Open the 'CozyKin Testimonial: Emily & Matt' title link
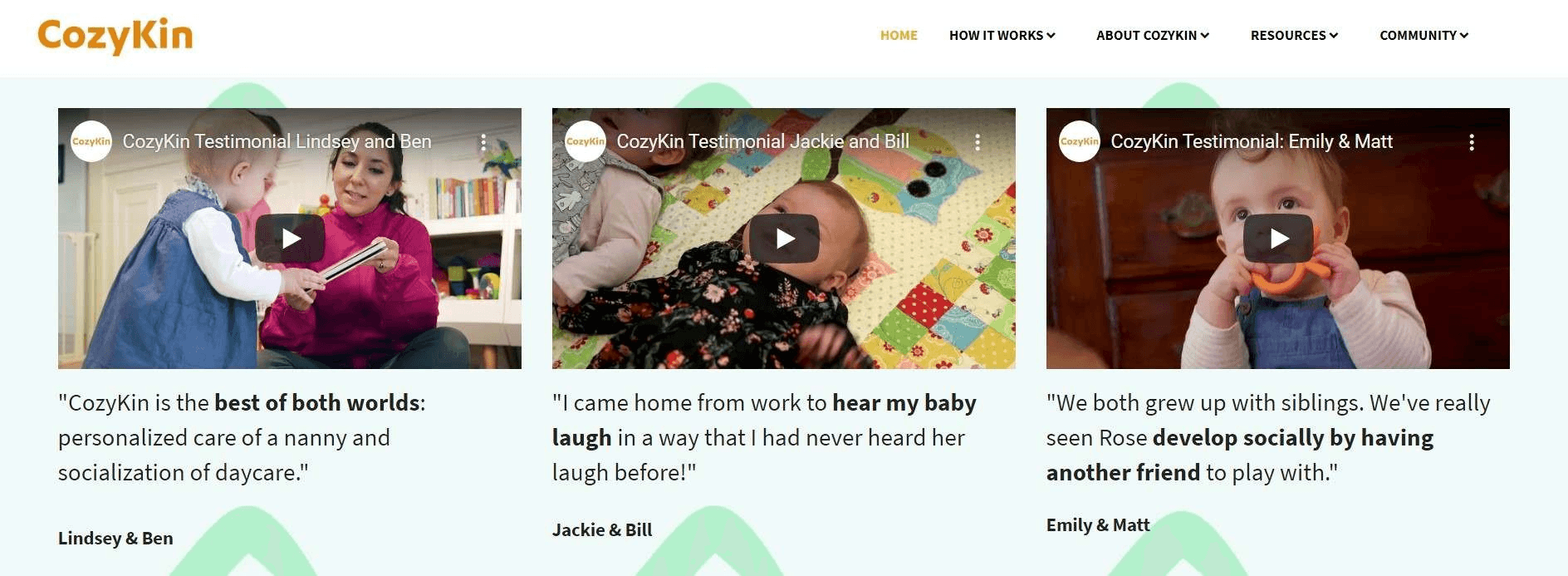The height and width of the screenshot is (576, 1568). coord(1252,141)
